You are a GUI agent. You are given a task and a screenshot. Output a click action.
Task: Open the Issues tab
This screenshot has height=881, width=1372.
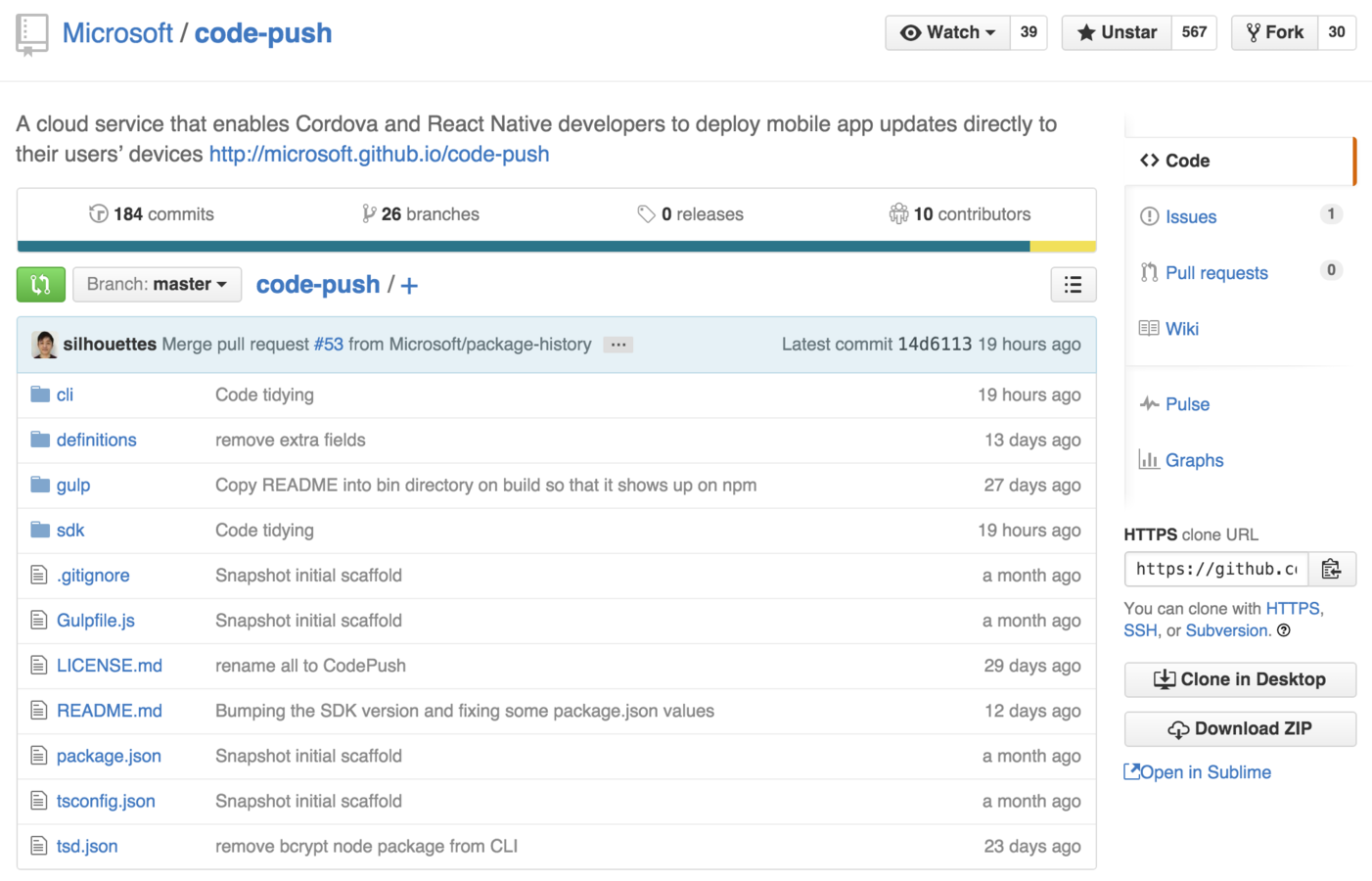pos(1191,217)
